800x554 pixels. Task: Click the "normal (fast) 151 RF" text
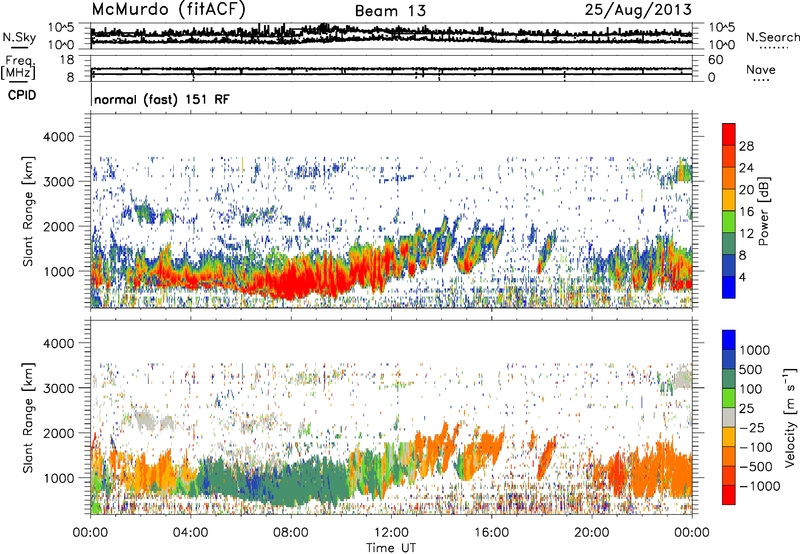(162, 99)
